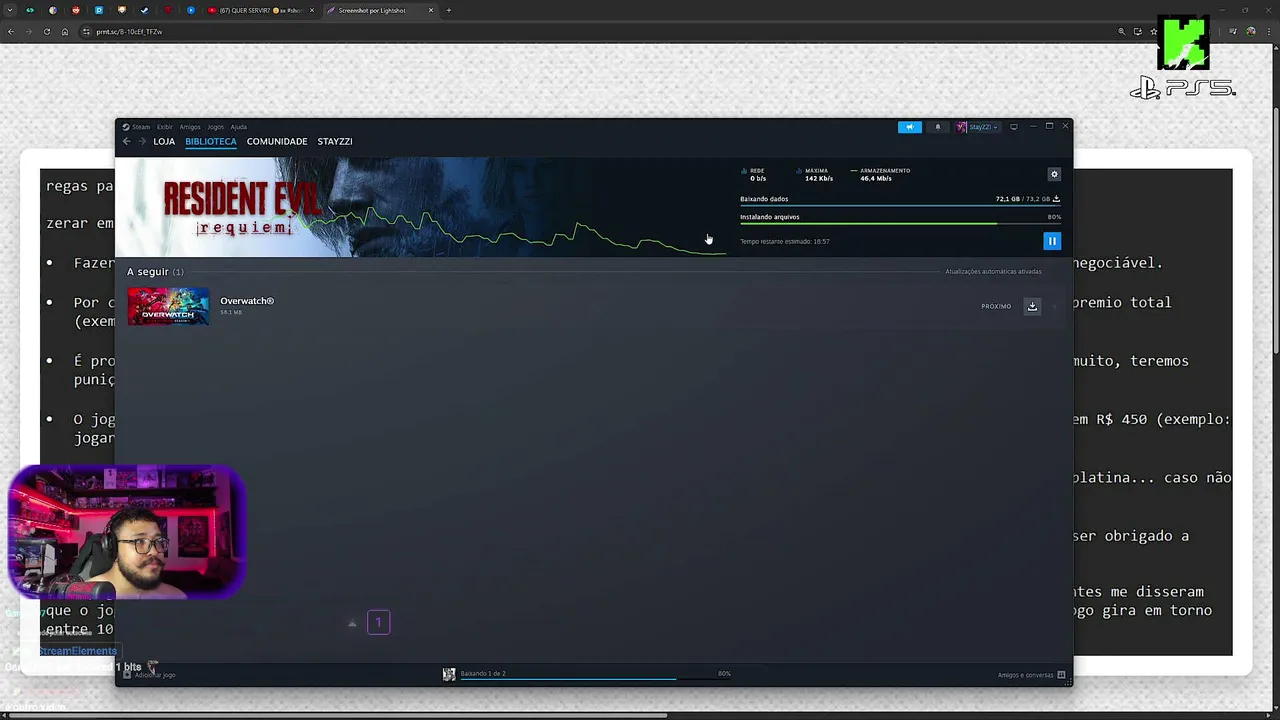Viewport: 1280px width, 720px height.
Task: Click the browser back arrow
Action: 11,31
